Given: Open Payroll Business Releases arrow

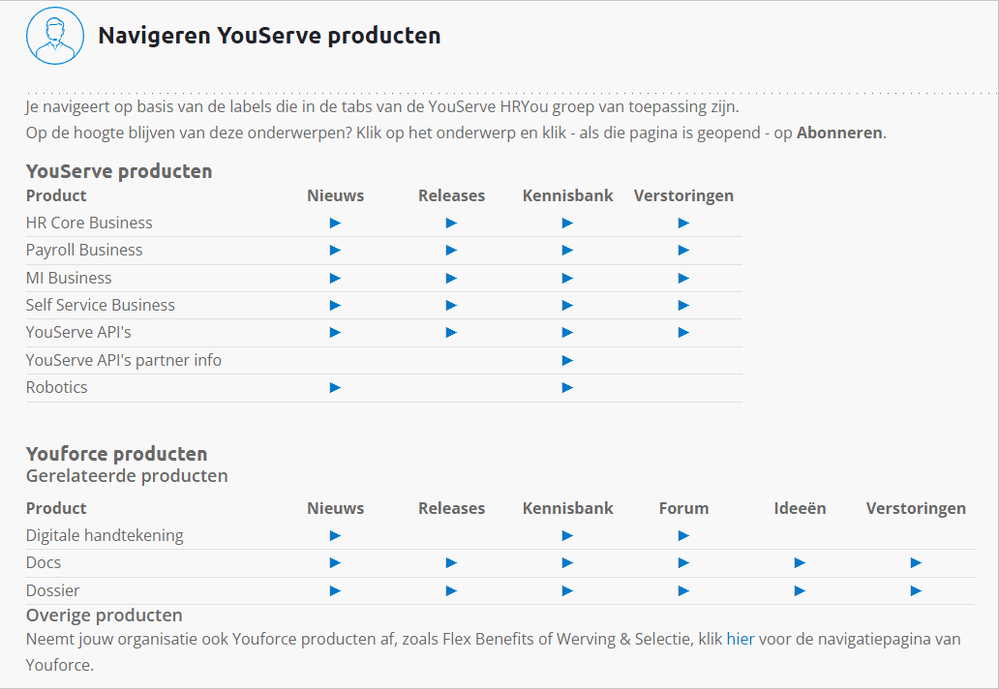Looking at the screenshot, I should pos(451,250).
